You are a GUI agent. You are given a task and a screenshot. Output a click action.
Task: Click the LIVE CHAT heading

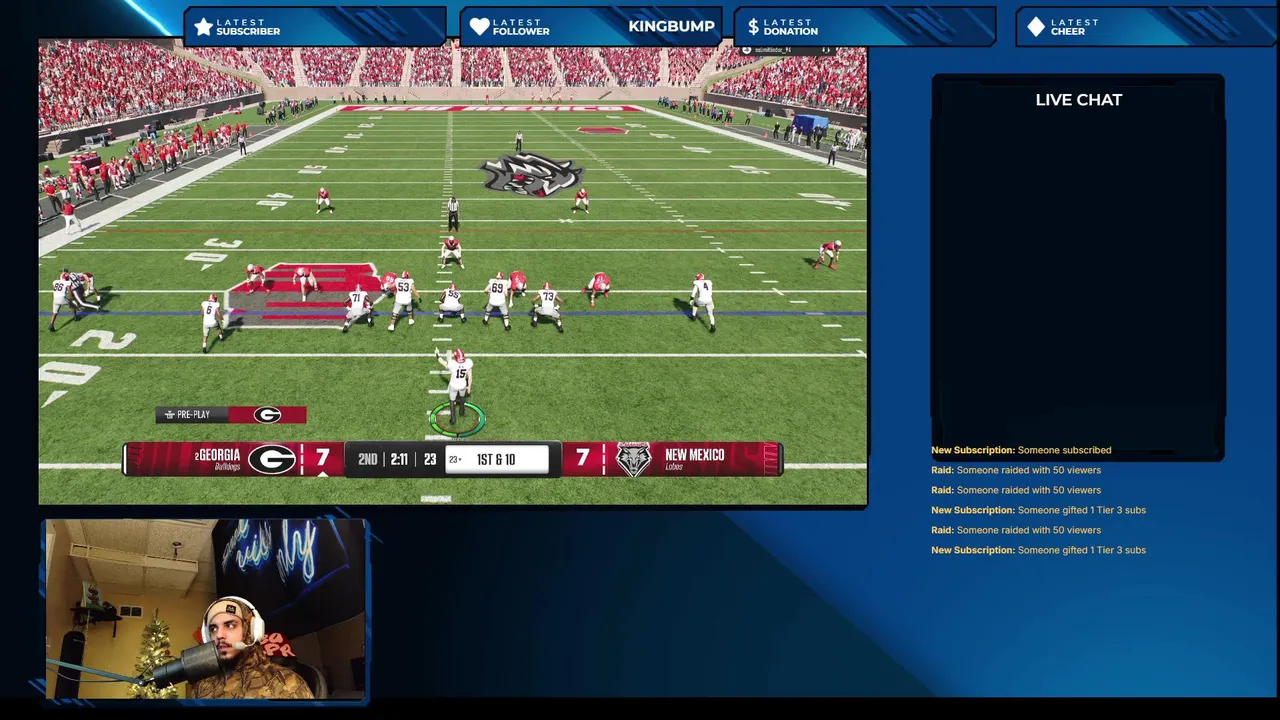[x=1078, y=100]
